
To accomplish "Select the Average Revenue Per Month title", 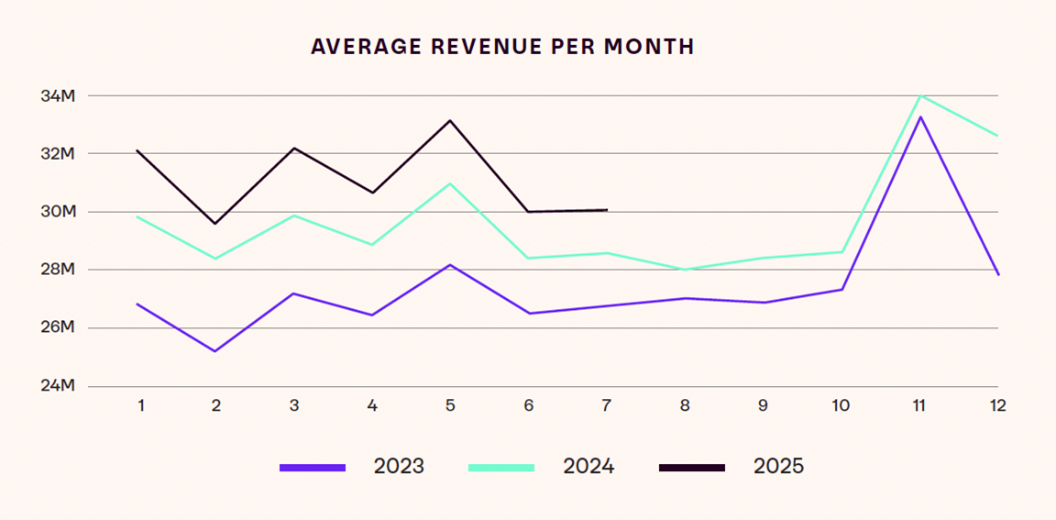I will click(x=502, y=47).
